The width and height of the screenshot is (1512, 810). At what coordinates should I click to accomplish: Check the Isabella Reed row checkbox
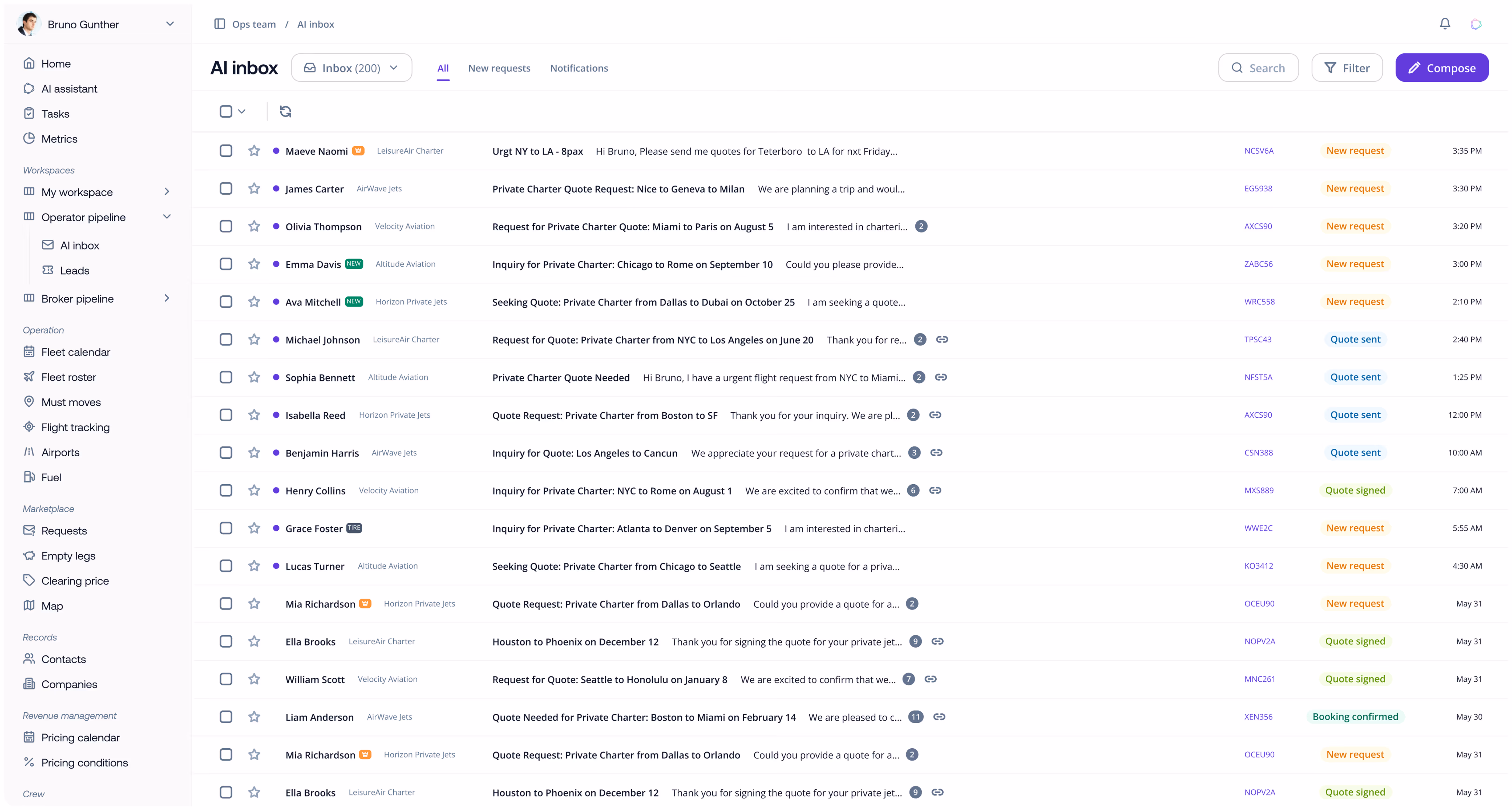[x=225, y=415]
